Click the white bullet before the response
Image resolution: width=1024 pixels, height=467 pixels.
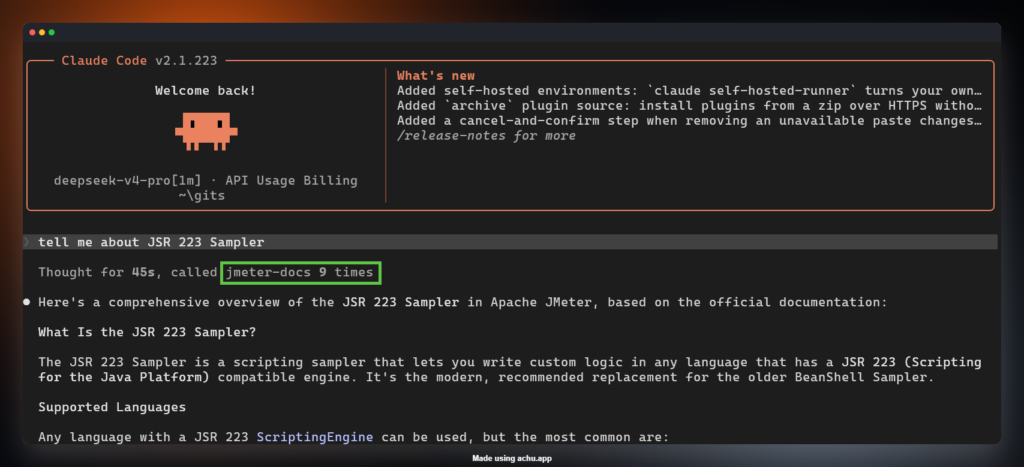click(27, 302)
